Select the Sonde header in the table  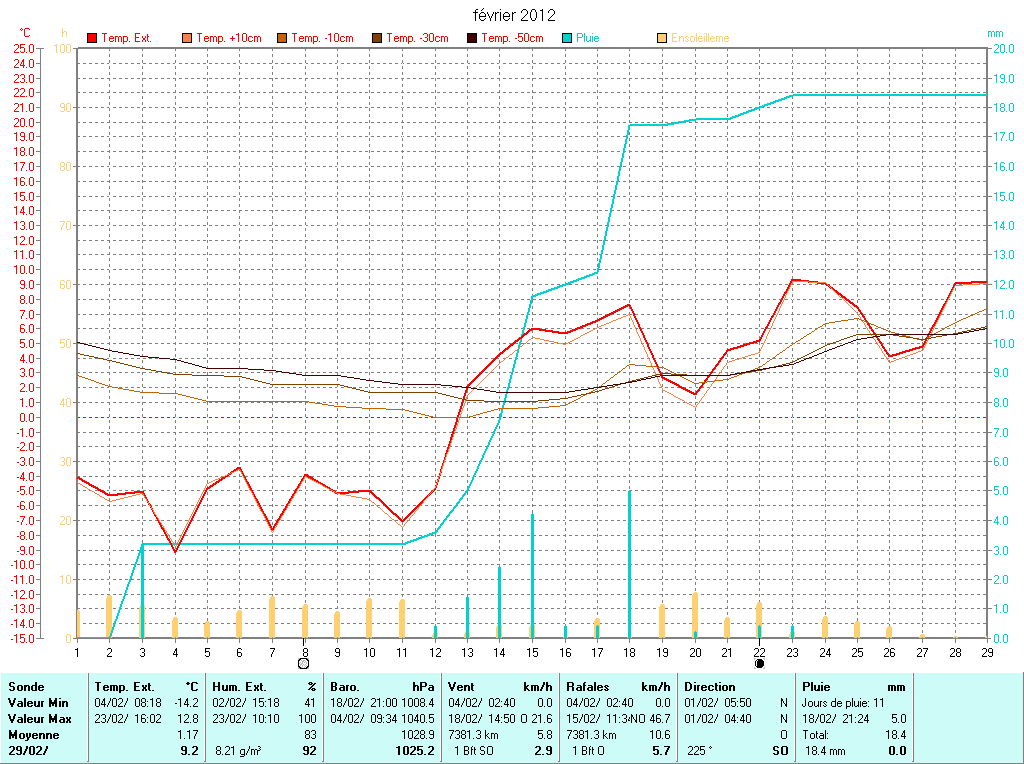(25, 687)
